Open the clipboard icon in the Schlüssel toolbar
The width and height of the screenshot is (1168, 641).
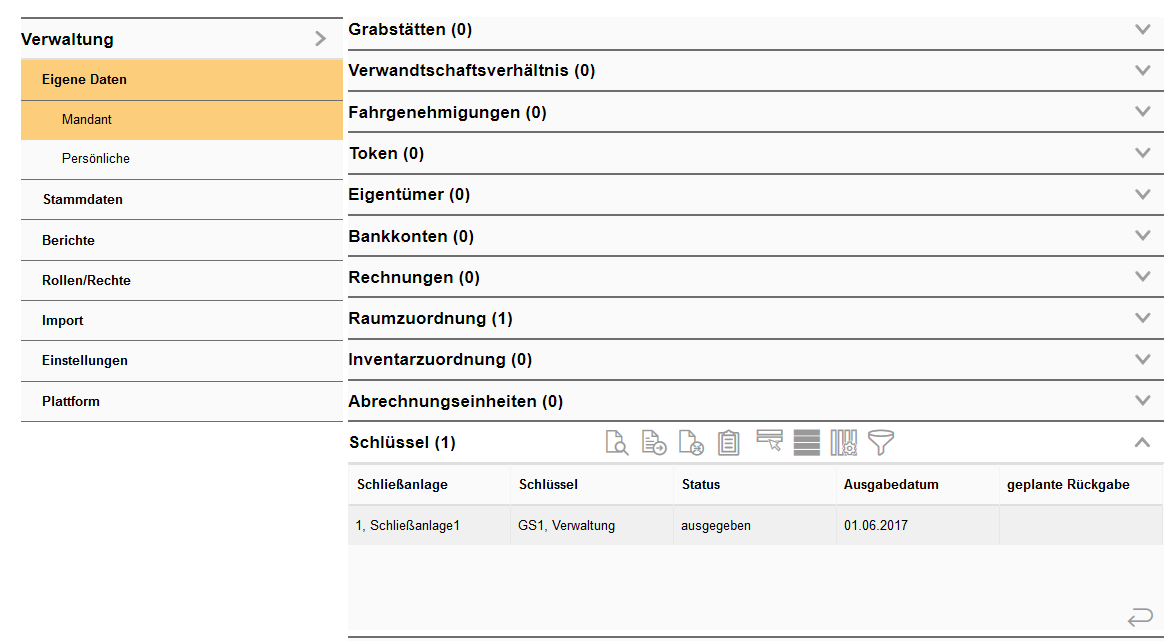point(728,443)
